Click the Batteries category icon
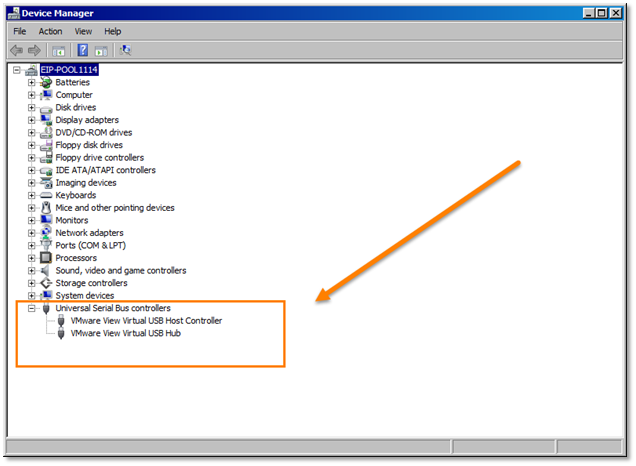The height and width of the screenshot is (466, 636). [x=46, y=83]
